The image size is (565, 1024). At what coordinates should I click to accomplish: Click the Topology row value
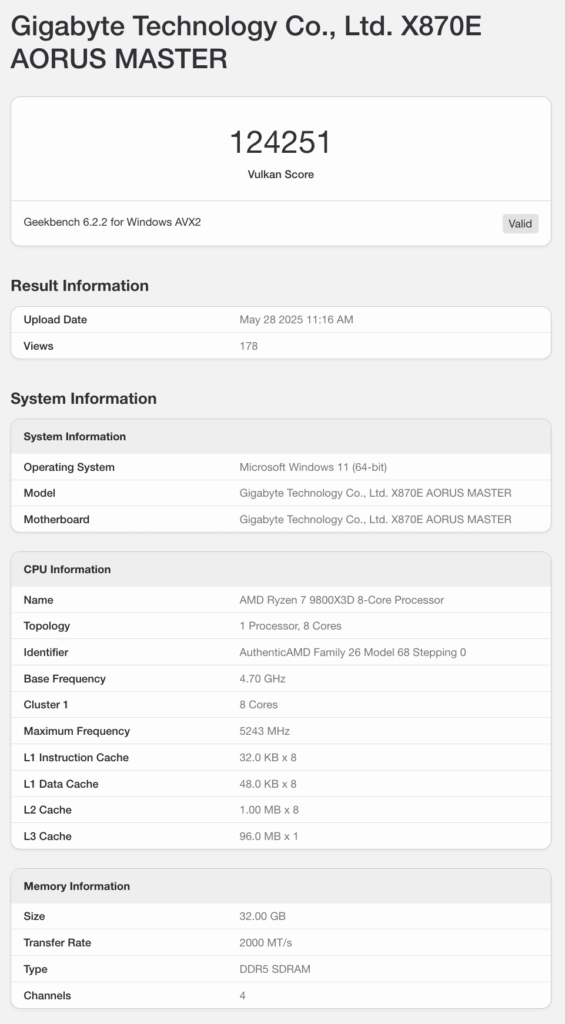click(291, 626)
